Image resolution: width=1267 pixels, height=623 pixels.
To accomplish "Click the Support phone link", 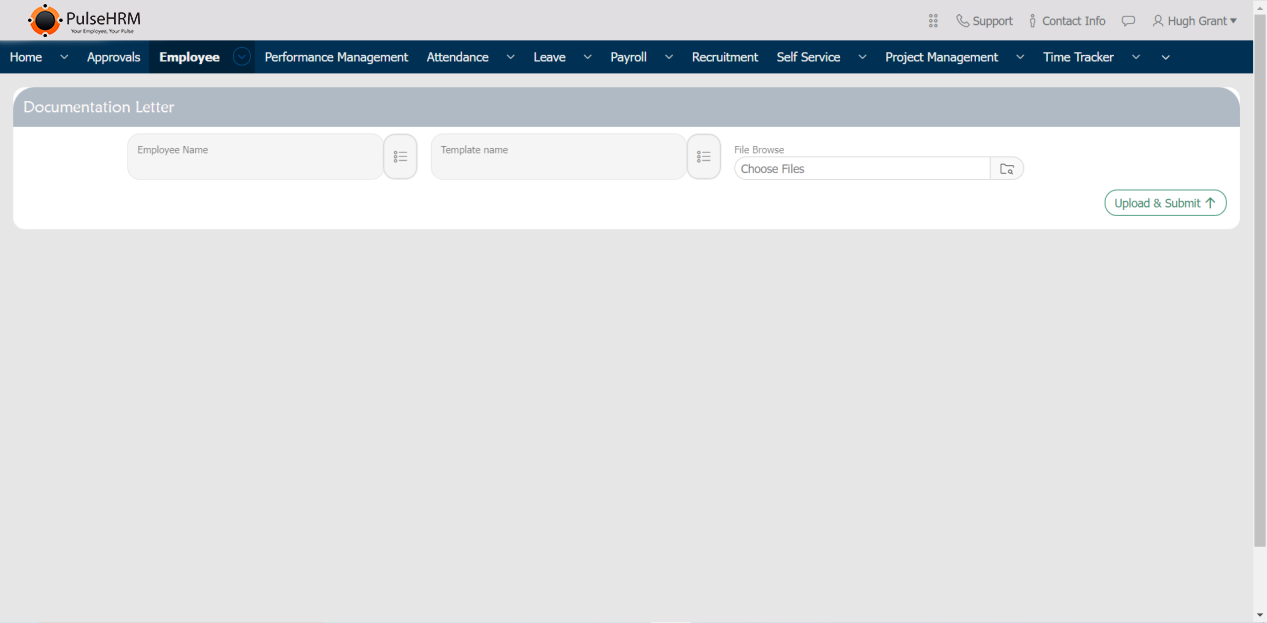I will tap(984, 21).
